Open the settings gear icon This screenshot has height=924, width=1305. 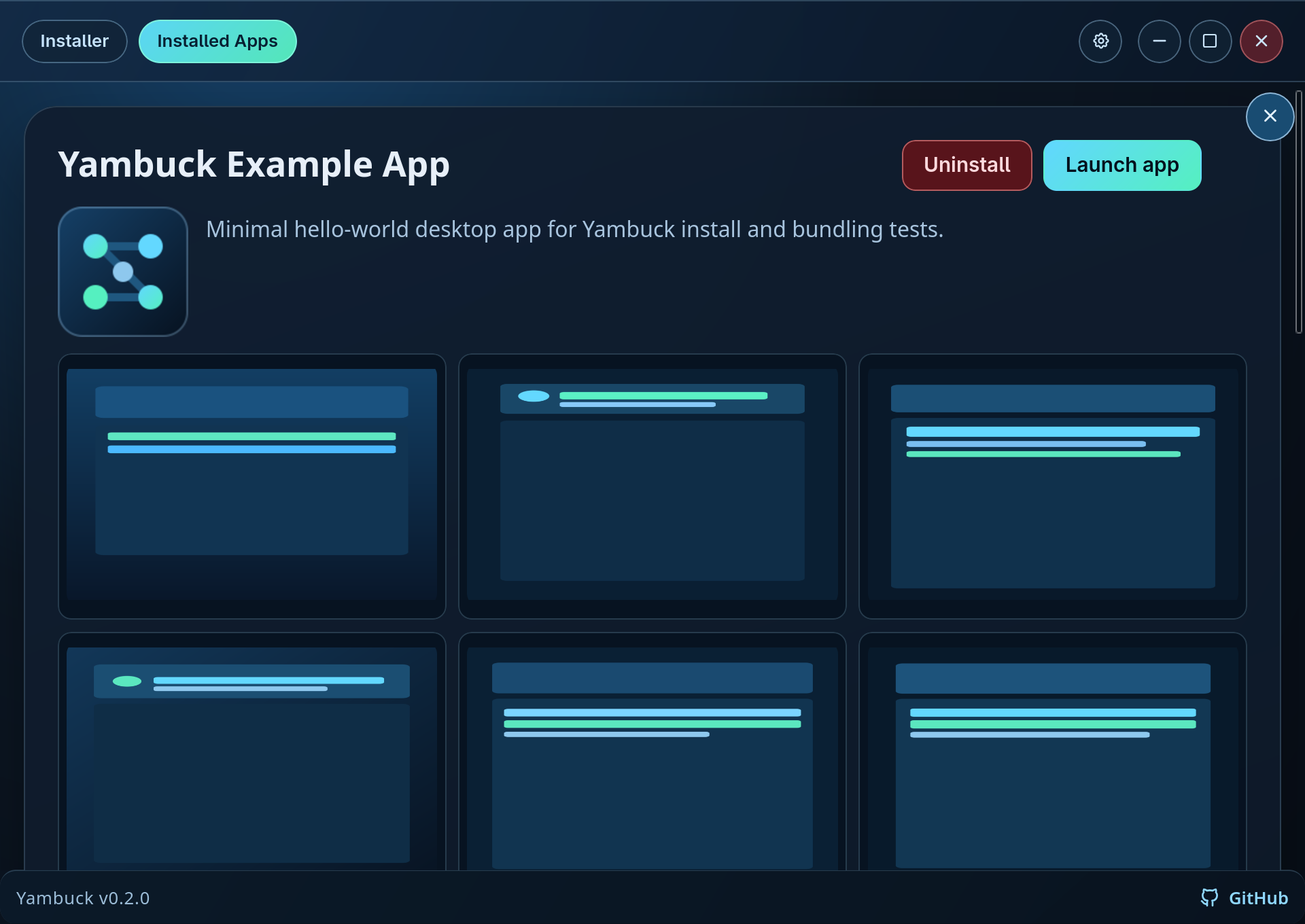point(1100,41)
